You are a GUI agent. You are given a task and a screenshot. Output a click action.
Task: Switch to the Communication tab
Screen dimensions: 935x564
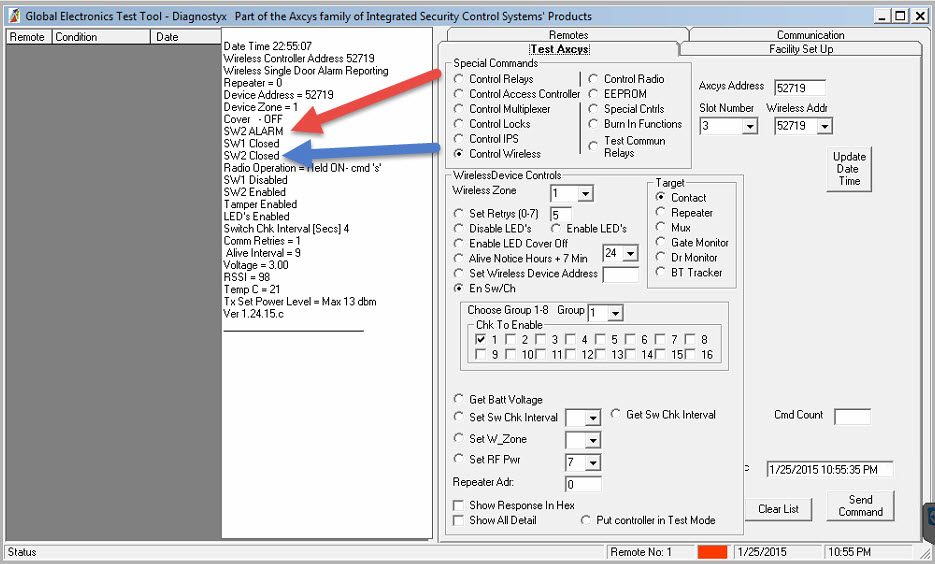pyautogui.click(x=810, y=35)
